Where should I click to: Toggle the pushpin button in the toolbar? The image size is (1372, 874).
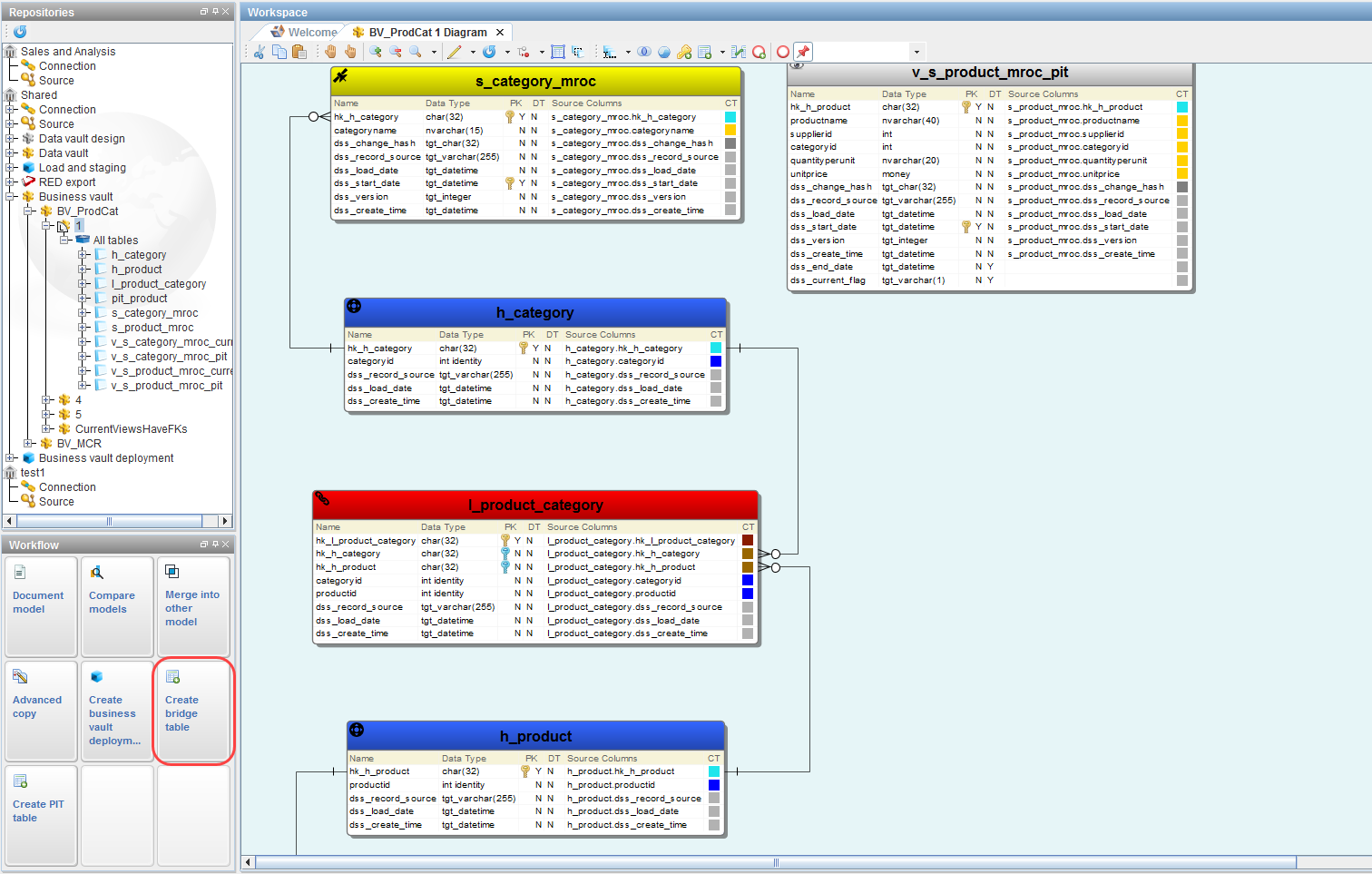click(x=803, y=52)
